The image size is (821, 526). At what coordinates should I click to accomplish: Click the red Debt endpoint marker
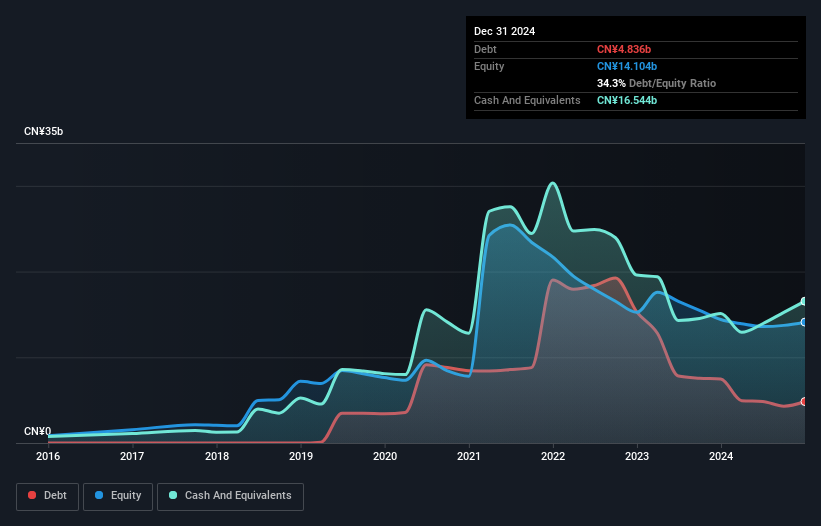click(x=804, y=402)
